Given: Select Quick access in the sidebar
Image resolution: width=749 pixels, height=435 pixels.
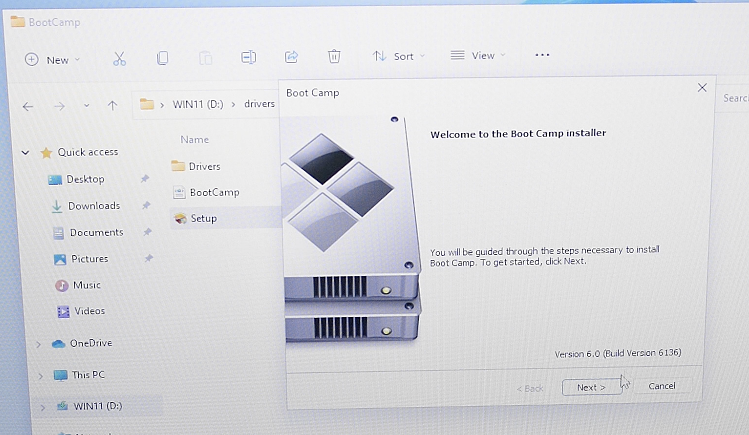Looking at the screenshot, I should coord(87,152).
